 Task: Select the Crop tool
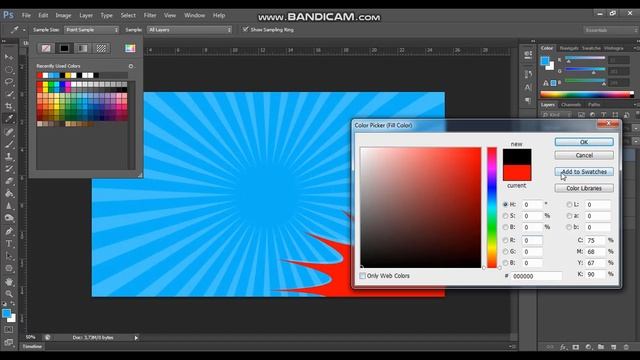coord(9,106)
